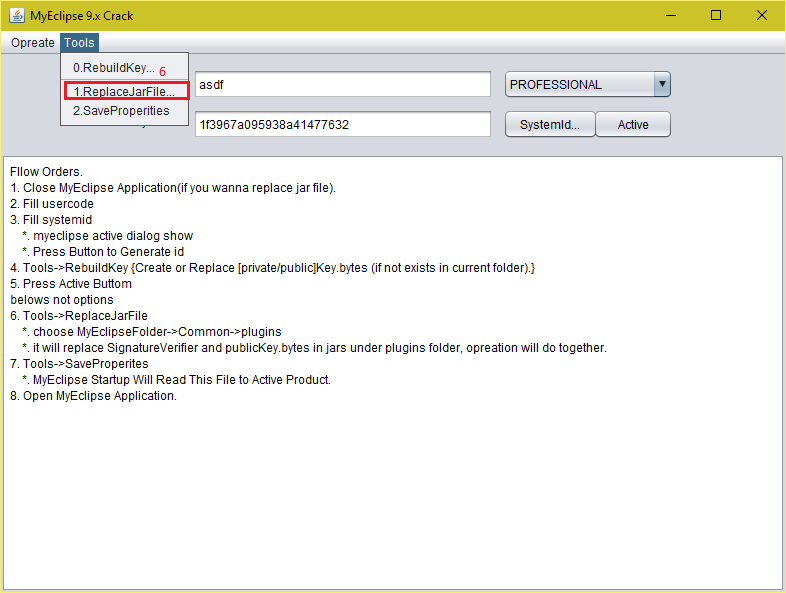Expand the PROFESSIONAL edition dropdown arrow
This screenshot has height=593, width=786.
(662, 84)
